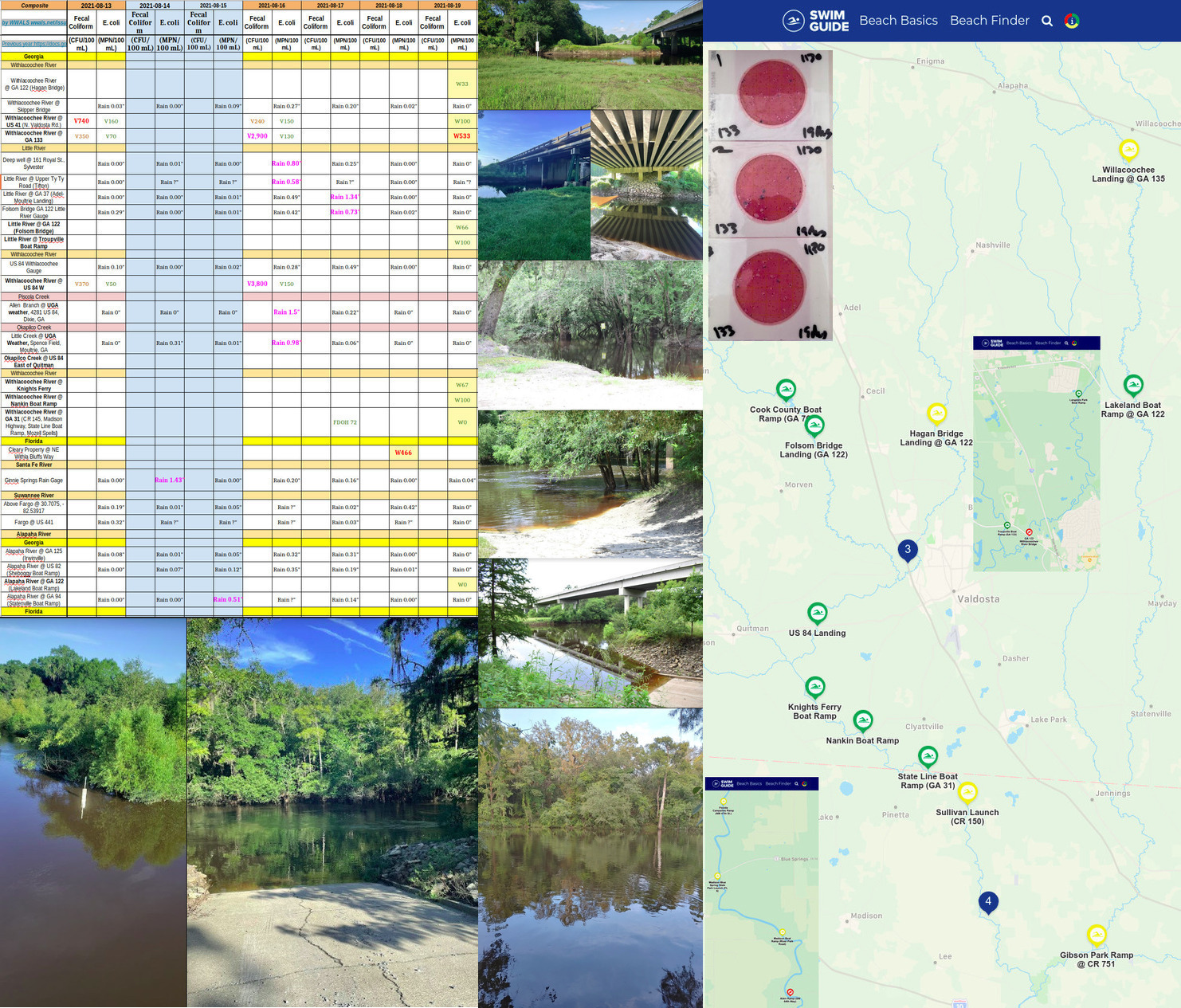
Task: Open the Swim Guide search icon
Action: tap(1047, 21)
